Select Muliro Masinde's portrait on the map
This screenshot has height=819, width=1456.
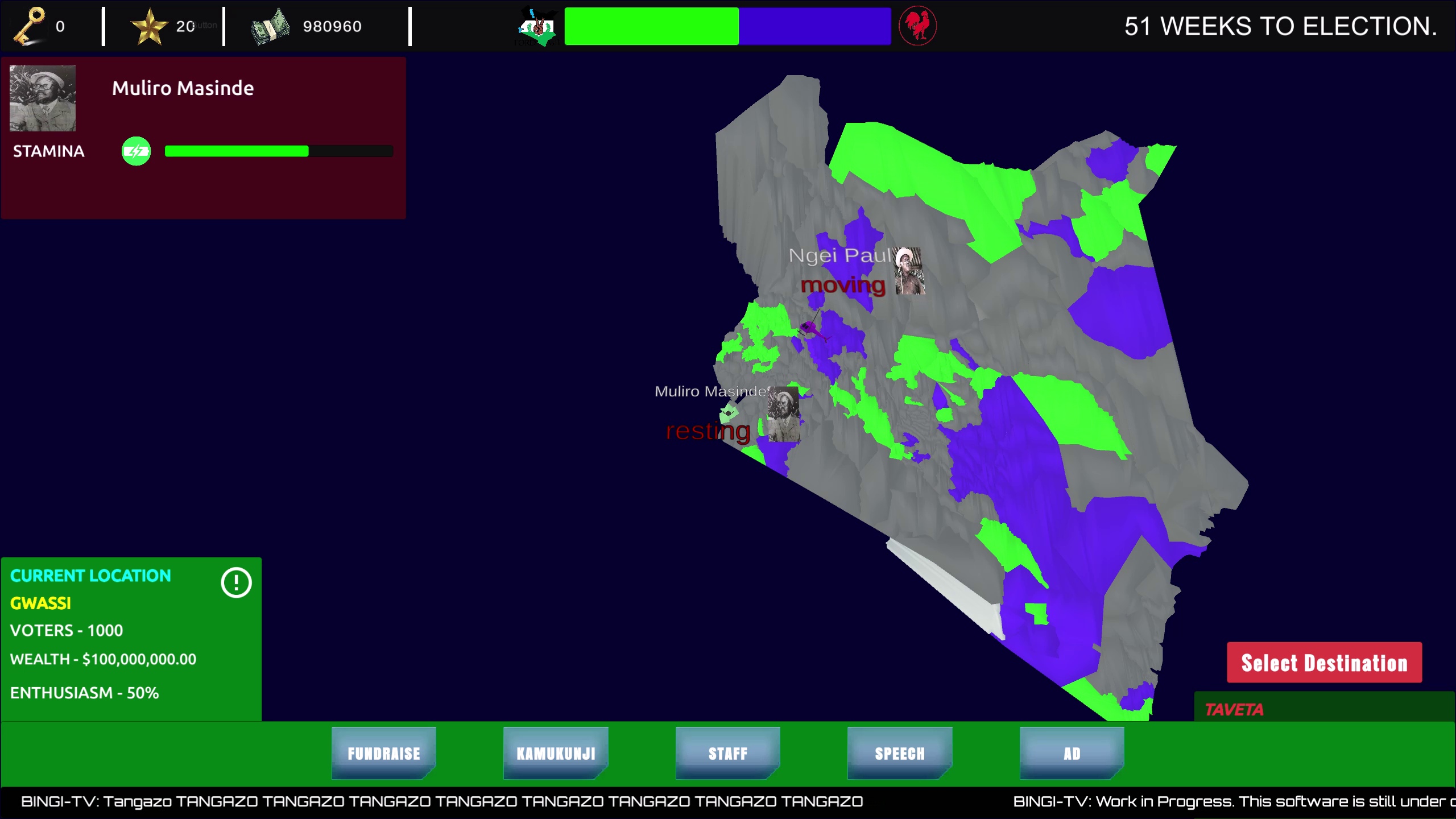783,414
